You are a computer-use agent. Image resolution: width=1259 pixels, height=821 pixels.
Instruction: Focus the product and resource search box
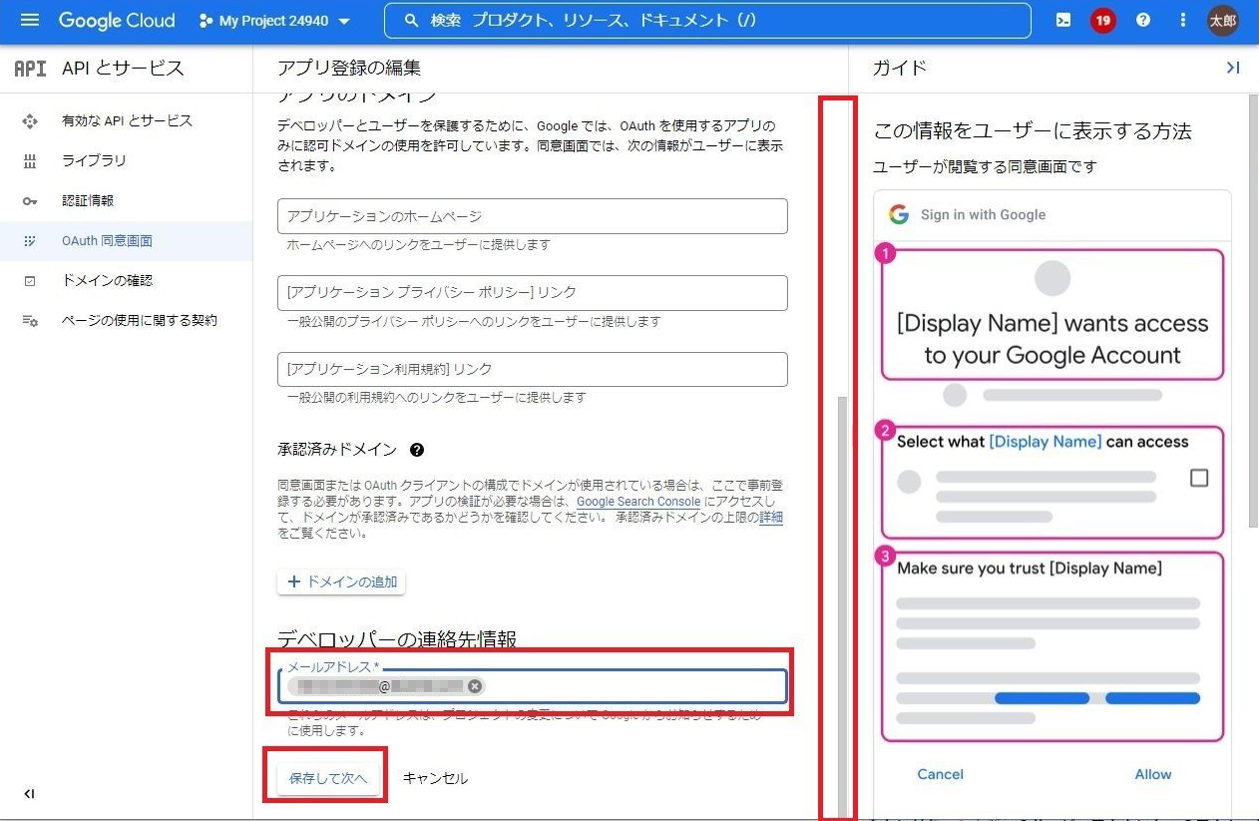click(x=707, y=21)
